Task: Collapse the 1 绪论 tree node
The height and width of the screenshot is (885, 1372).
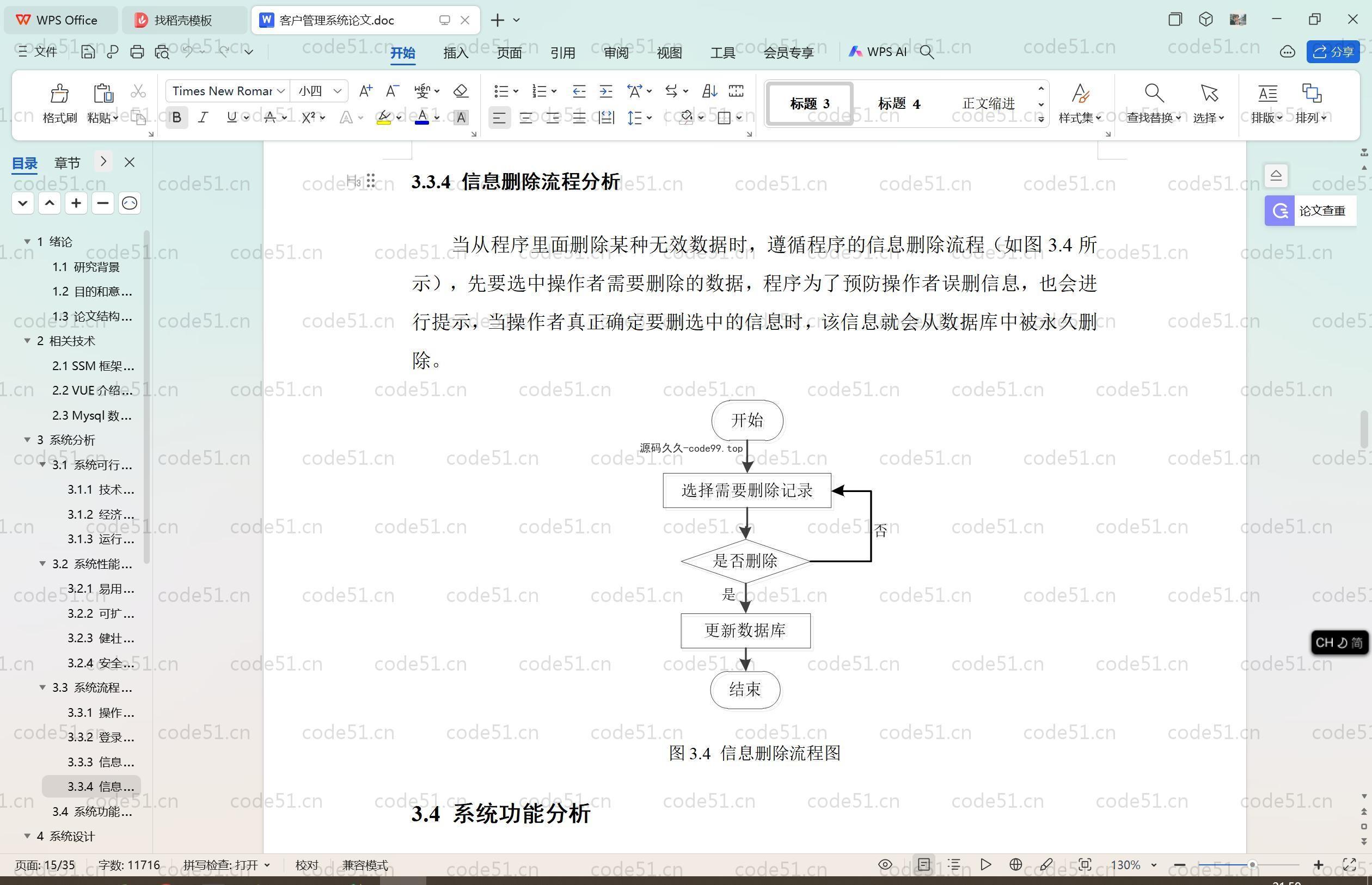Action: click(x=27, y=241)
